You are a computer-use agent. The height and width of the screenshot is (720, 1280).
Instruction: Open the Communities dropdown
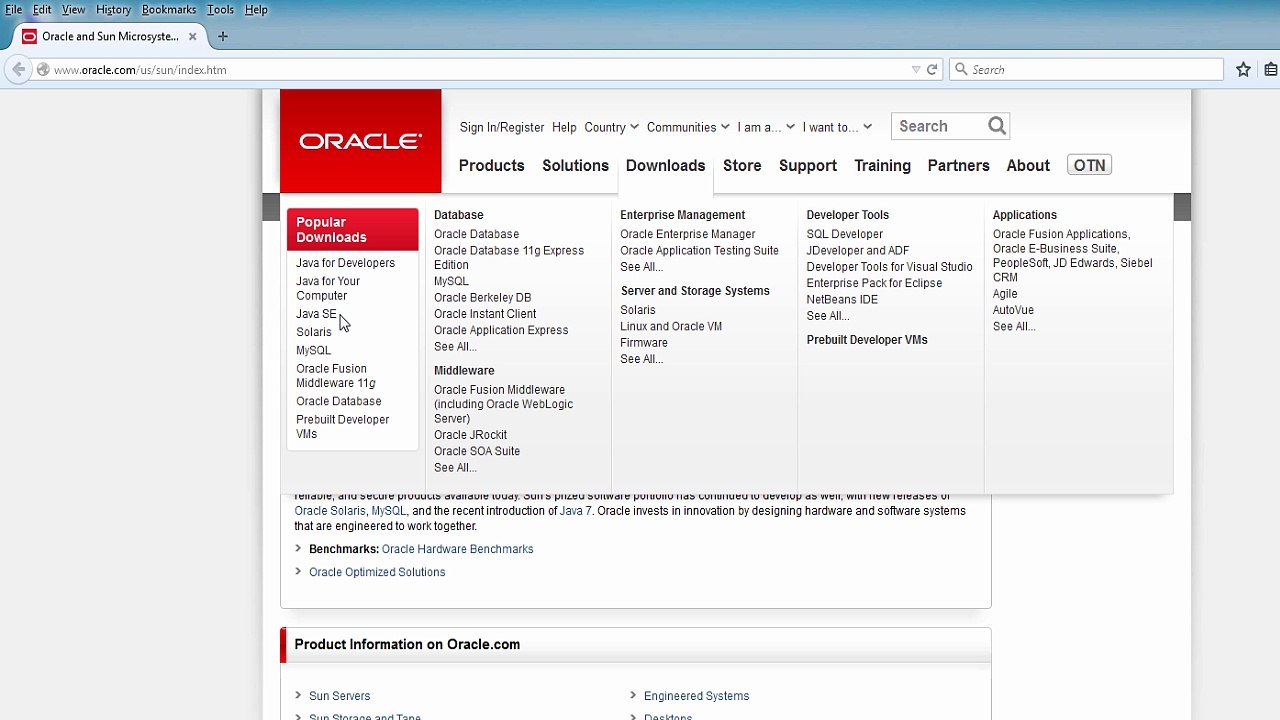coord(688,127)
